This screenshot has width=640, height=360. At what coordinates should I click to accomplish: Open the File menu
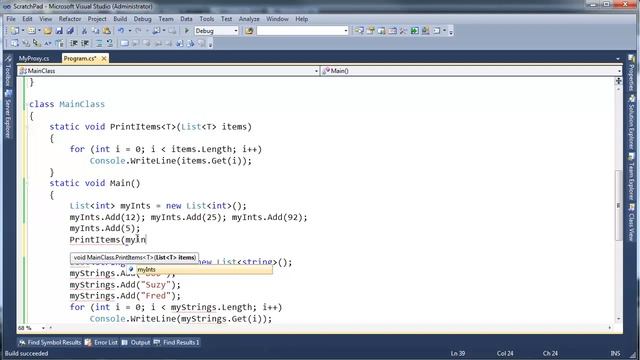tap(11, 19)
